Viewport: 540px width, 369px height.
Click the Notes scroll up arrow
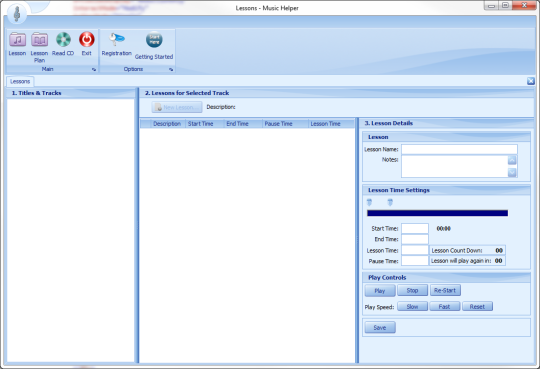point(512,161)
